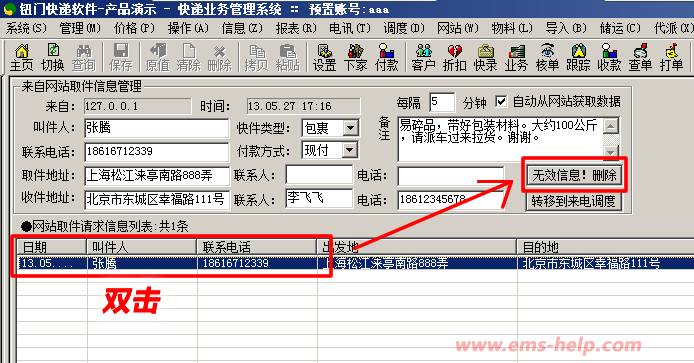Click the 折扣 discount heart icon
This screenshot has height=363, width=694.
(455, 58)
